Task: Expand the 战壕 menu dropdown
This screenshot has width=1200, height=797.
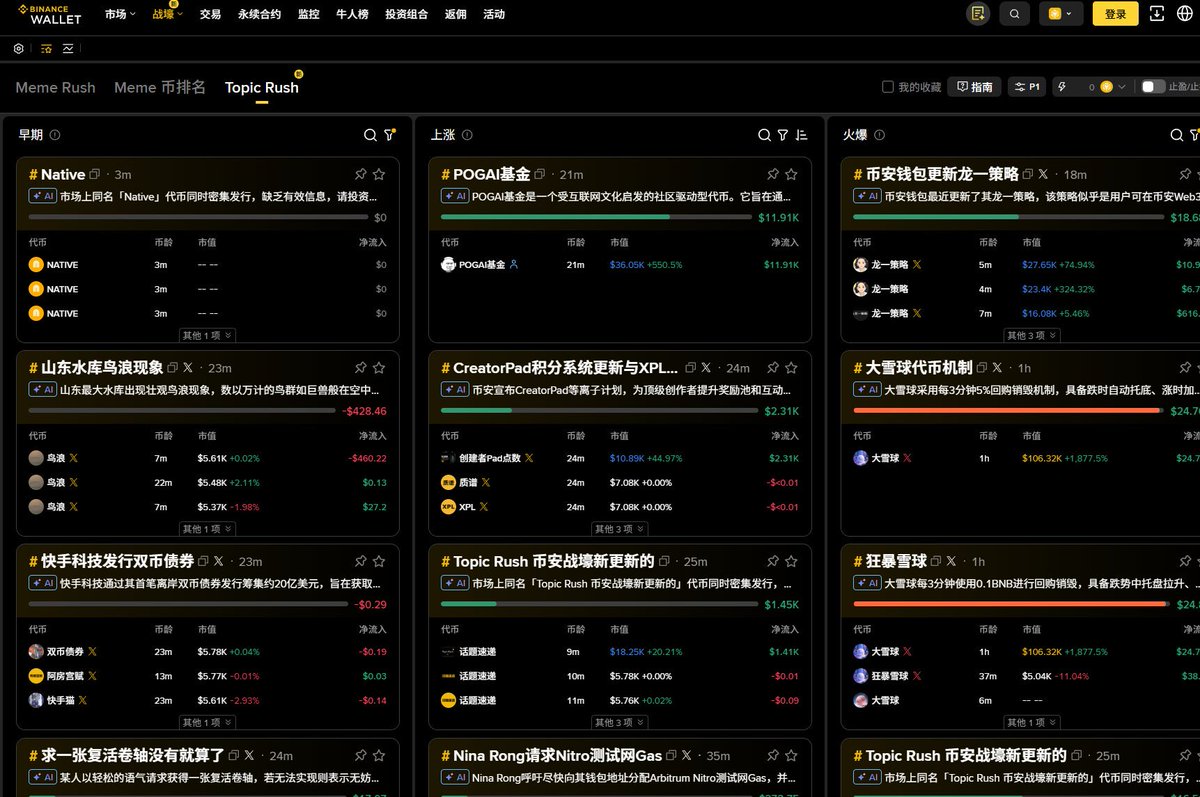Action: coord(168,14)
